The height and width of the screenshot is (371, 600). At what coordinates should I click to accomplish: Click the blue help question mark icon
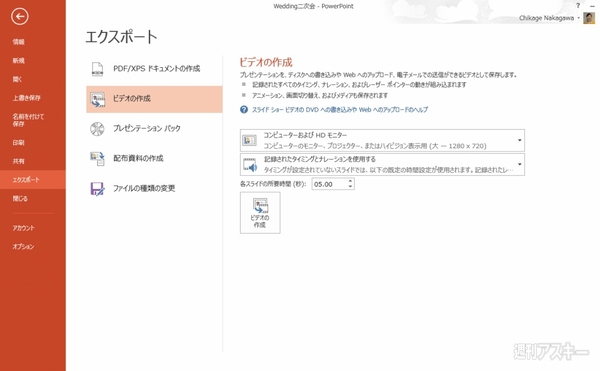tap(244, 110)
